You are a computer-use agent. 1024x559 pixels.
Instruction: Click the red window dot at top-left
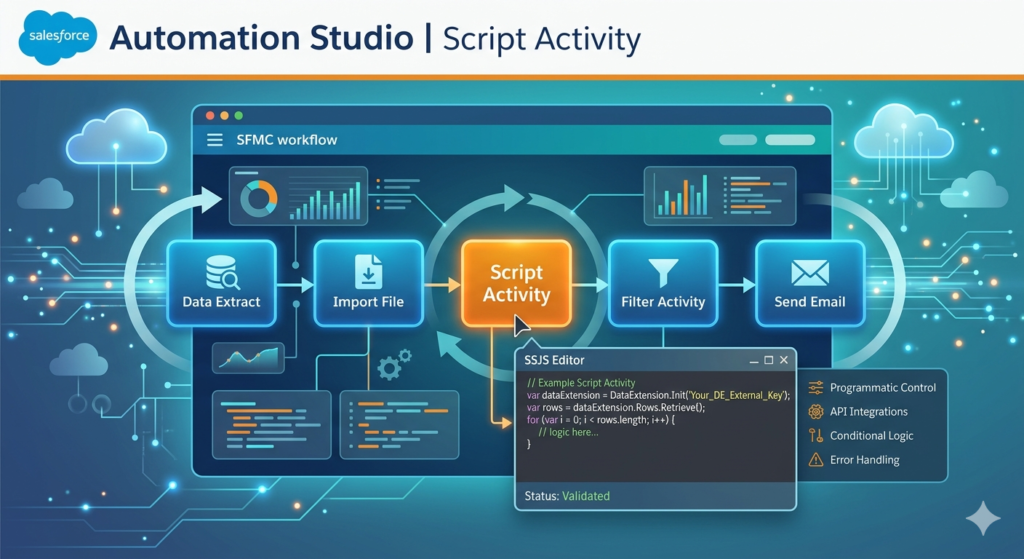pos(210,116)
